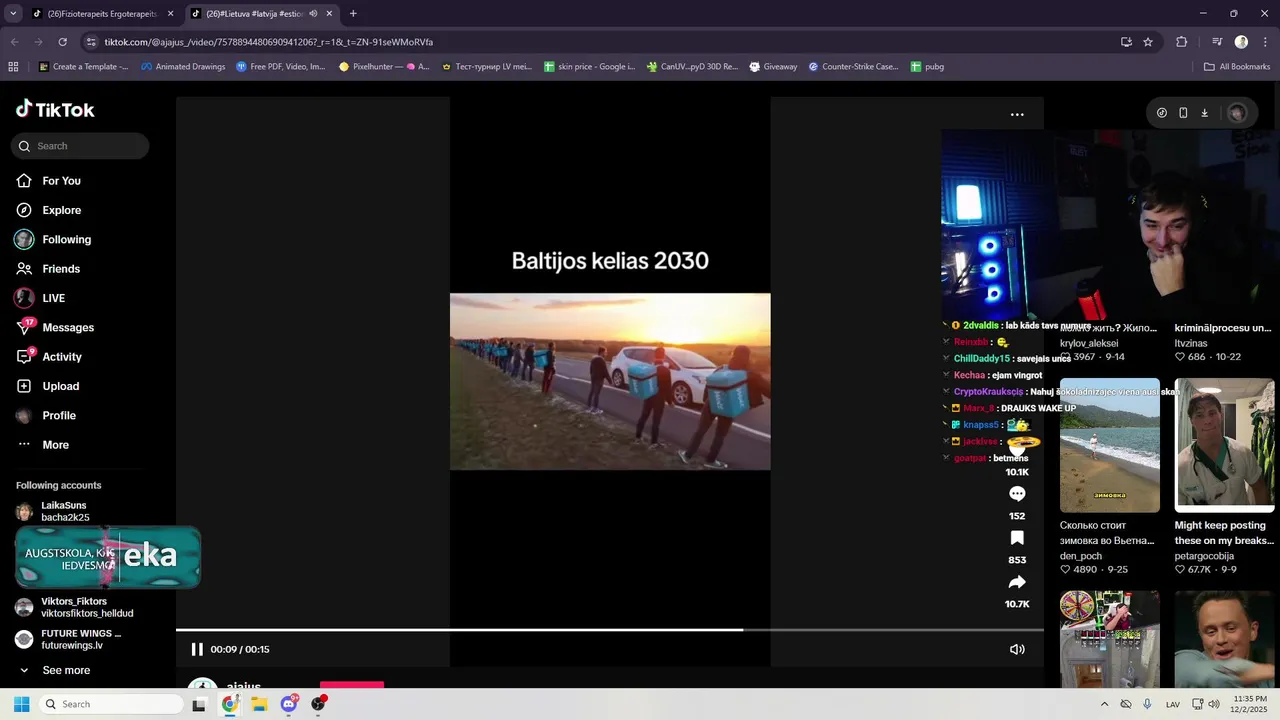Bookmark the video to favorites
This screenshot has height=720, width=1280.
[x=1017, y=538]
